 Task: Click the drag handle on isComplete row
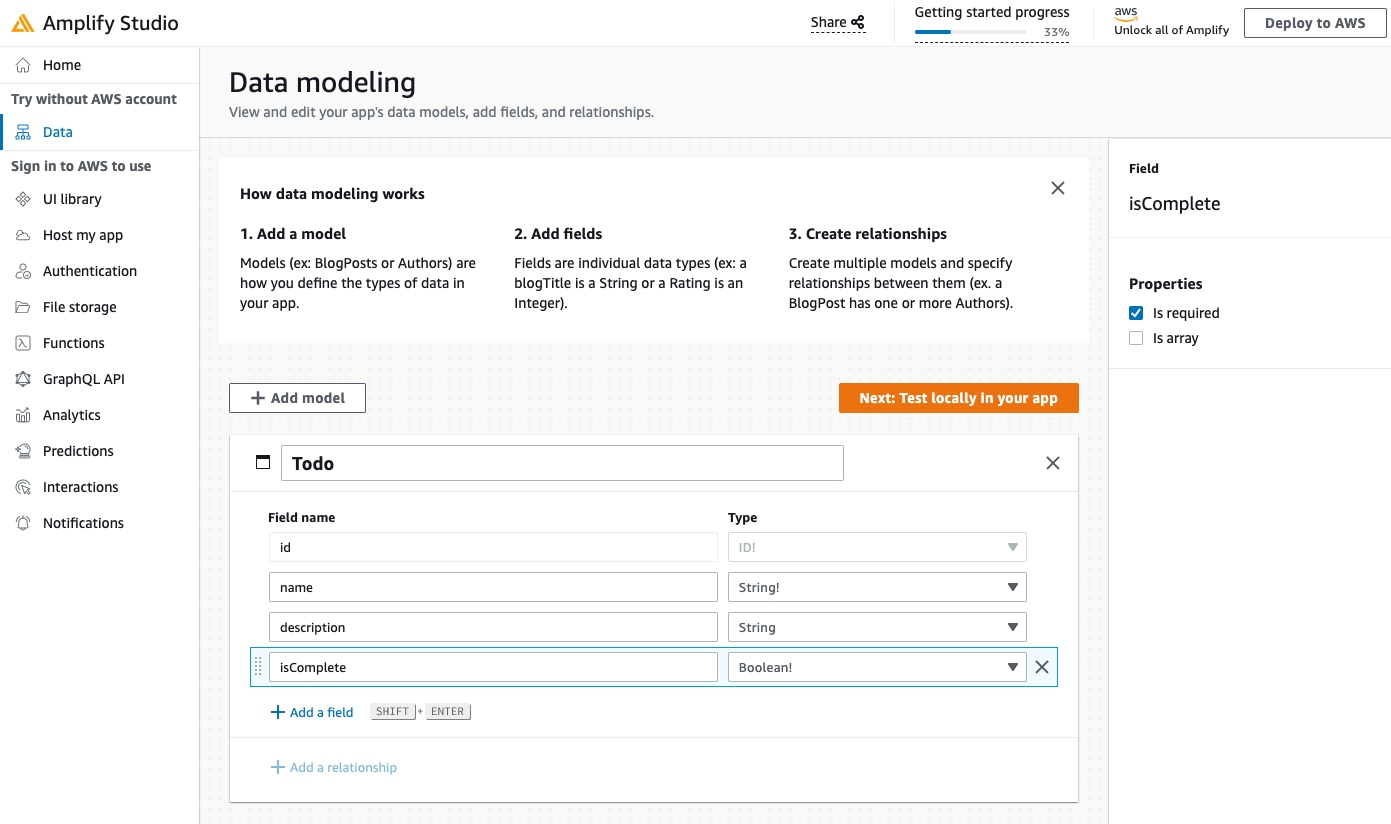(x=258, y=667)
